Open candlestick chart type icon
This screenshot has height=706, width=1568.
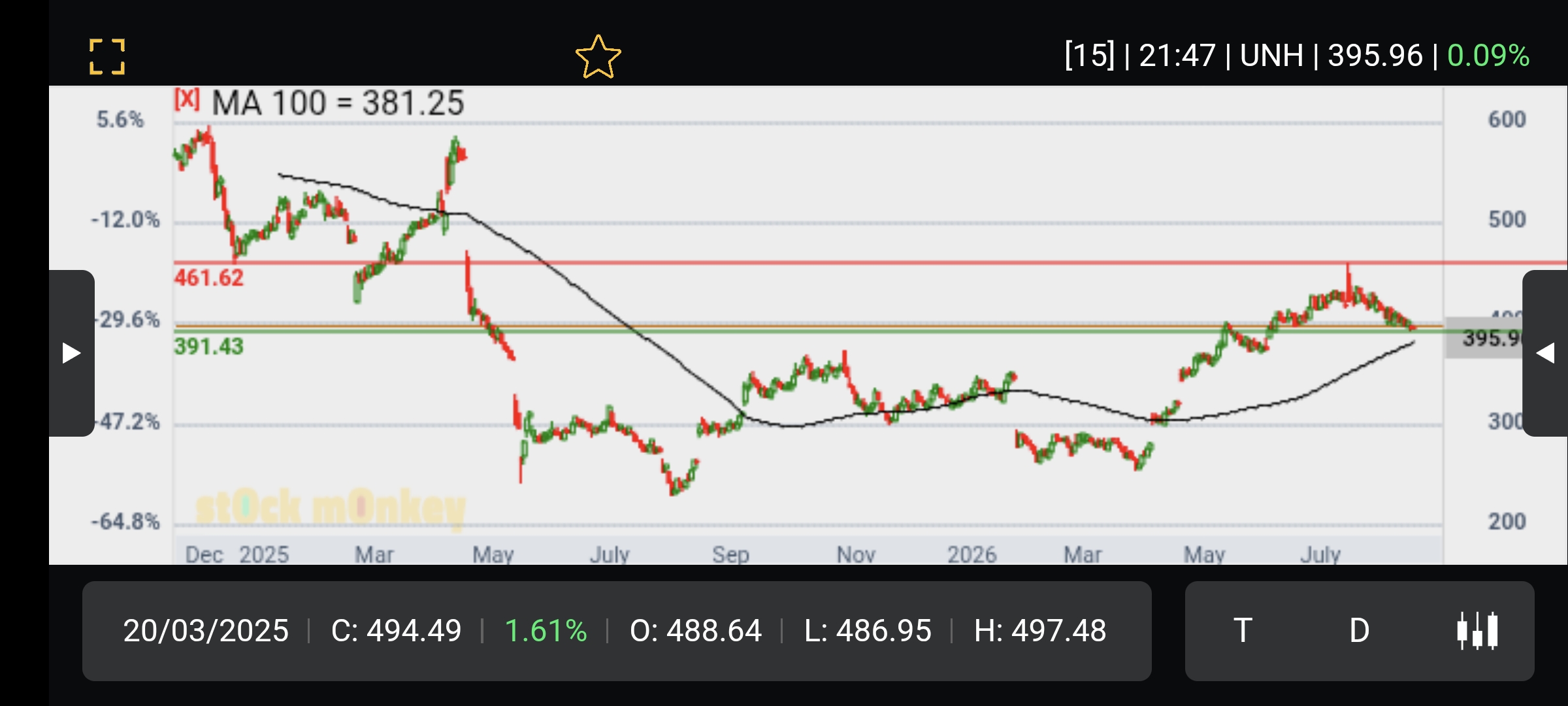click(x=1477, y=631)
